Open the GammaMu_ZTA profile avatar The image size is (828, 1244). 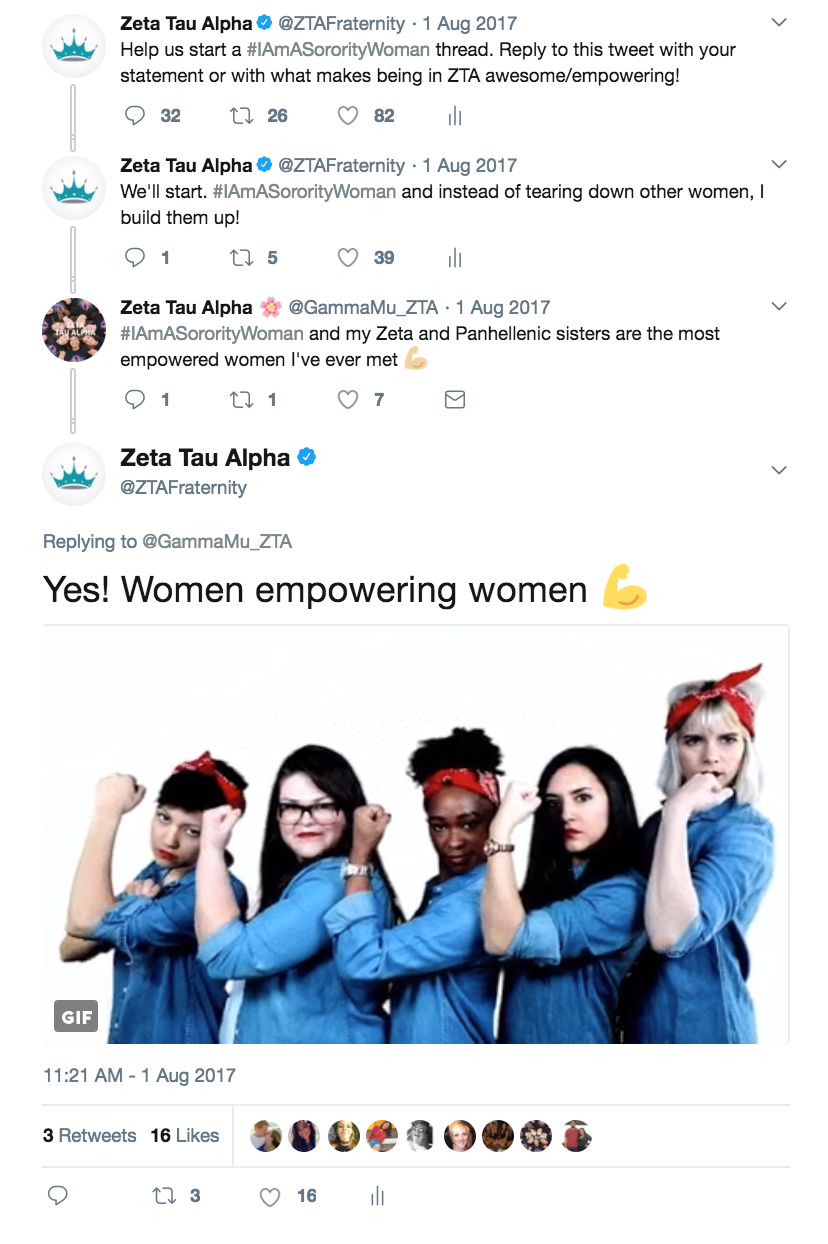click(74, 330)
